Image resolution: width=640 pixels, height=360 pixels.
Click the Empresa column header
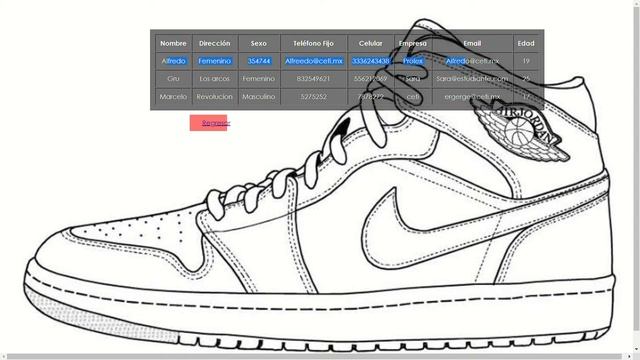pos(413,43)
